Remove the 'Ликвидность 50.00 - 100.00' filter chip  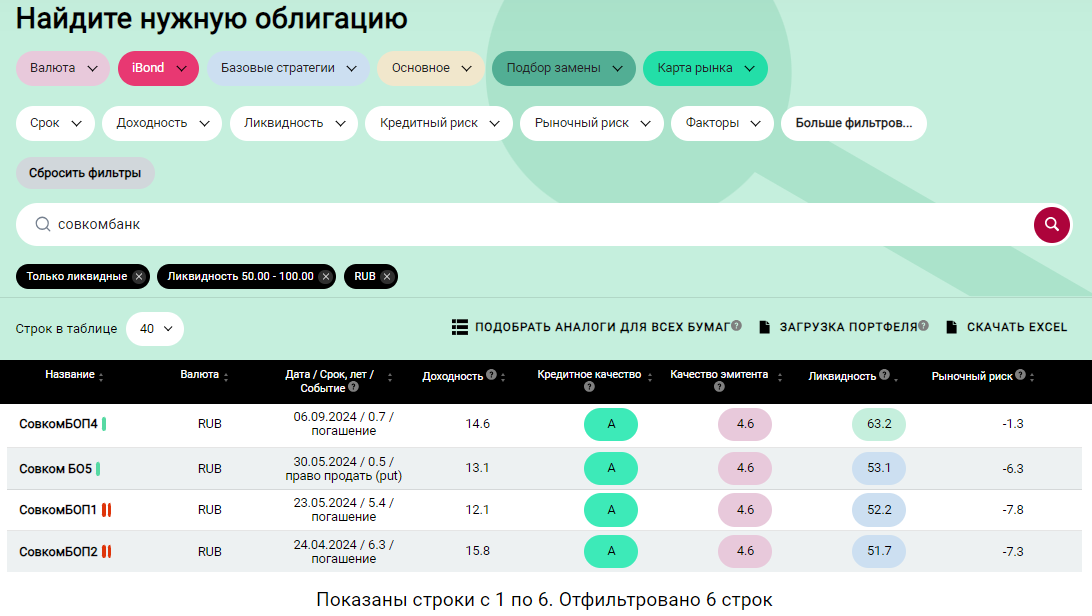[x=325, y=276]
